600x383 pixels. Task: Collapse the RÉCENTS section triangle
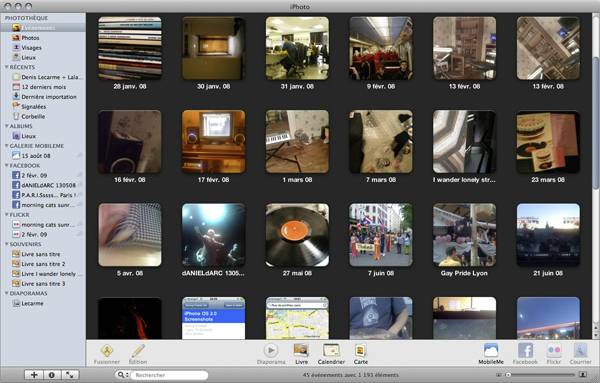[6, 67]
